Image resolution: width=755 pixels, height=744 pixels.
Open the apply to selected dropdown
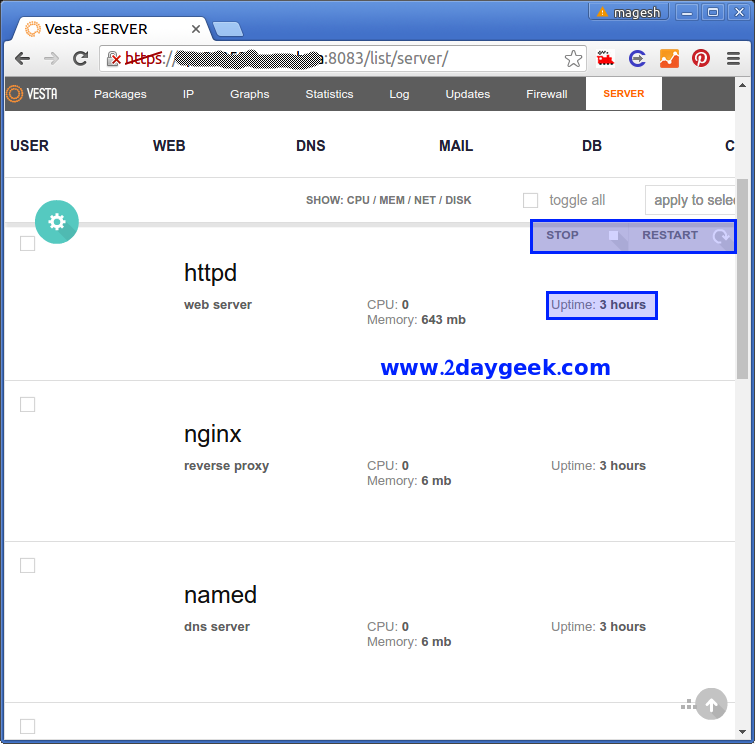coord(690,200)
